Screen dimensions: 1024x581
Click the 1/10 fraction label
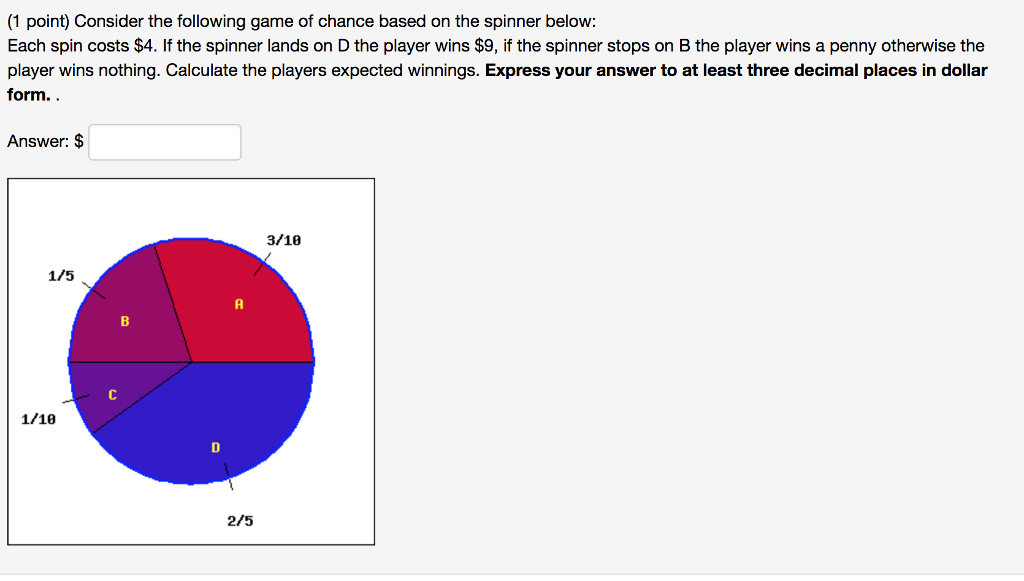37,420
